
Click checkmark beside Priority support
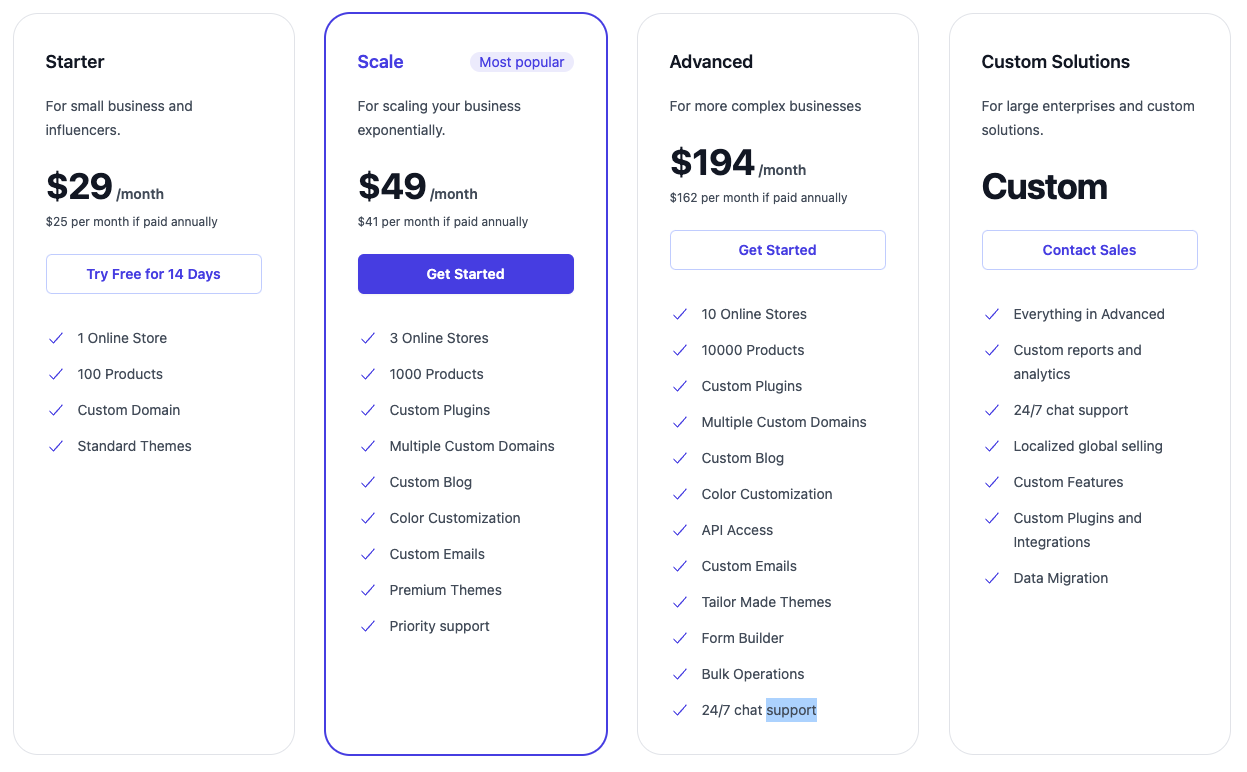click(x=368, y=626)
